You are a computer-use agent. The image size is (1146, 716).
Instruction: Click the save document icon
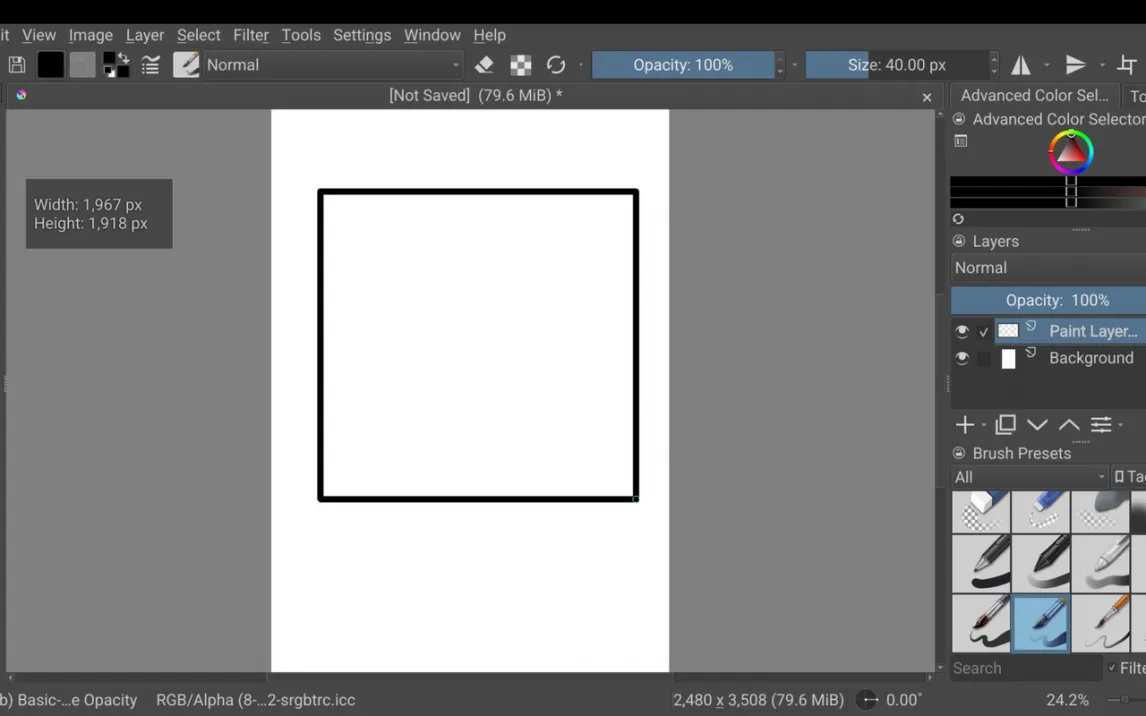click(x=17, y=65)
